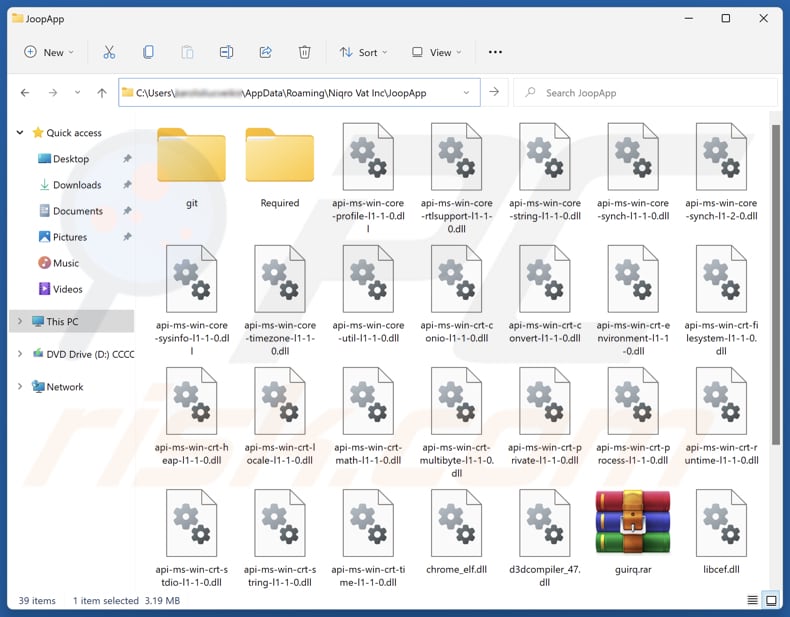
Task: Select api-ms-win-crt-multibyte-l1-1-0.dll file
Action: 456,423
